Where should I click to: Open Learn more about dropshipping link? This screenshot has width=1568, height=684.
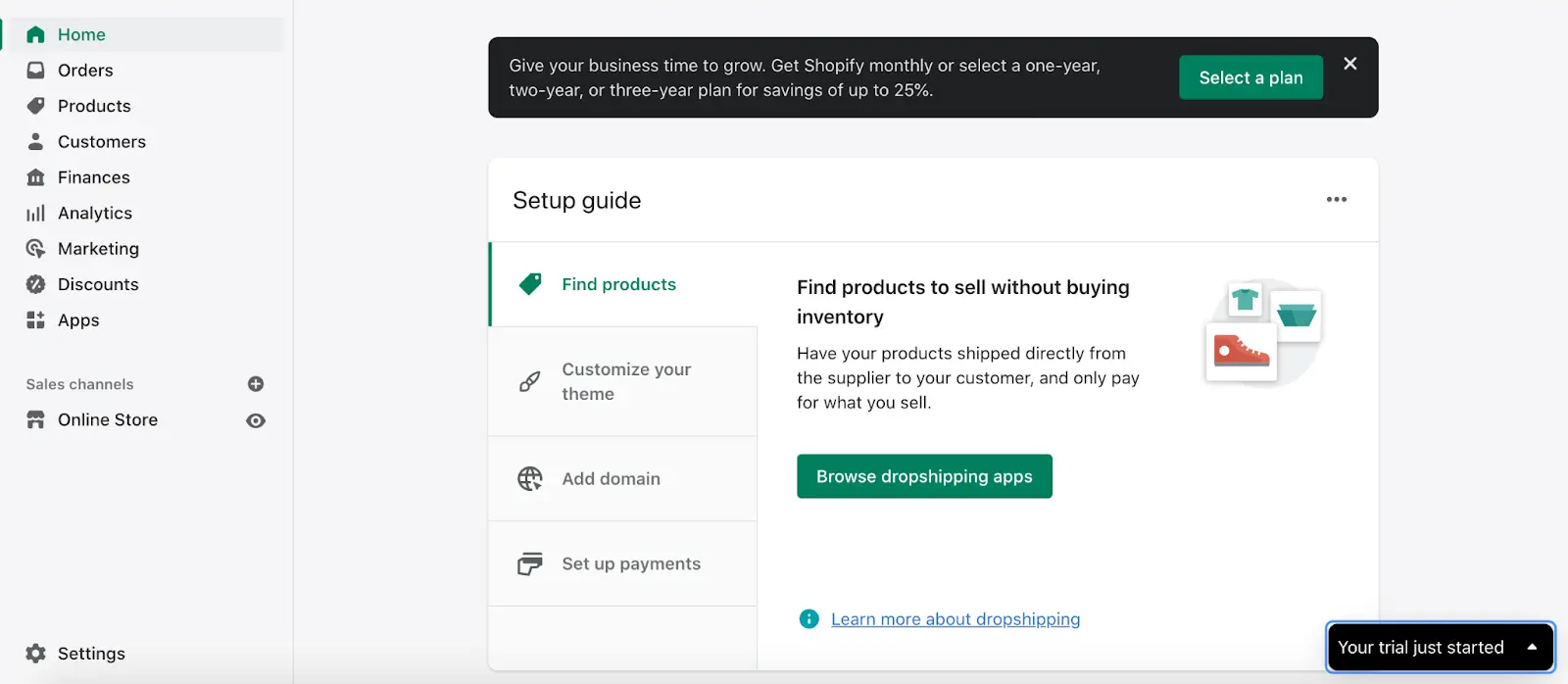coord(955,619)
